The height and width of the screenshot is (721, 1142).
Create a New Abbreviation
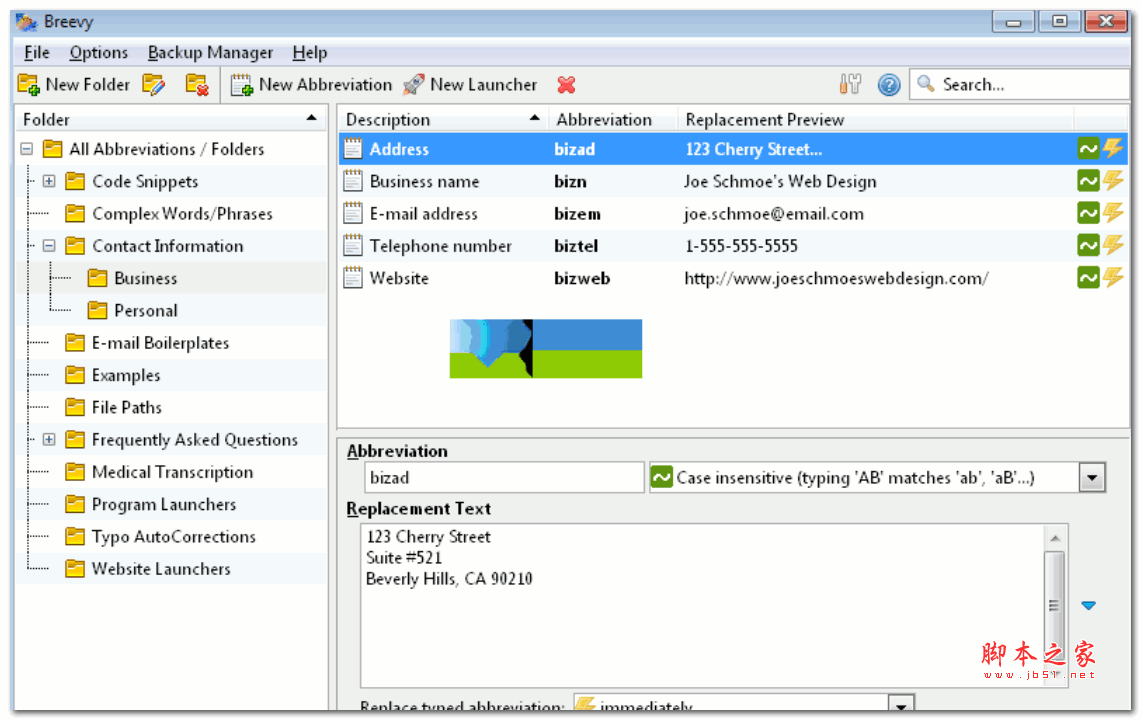(x=311, y=84)
